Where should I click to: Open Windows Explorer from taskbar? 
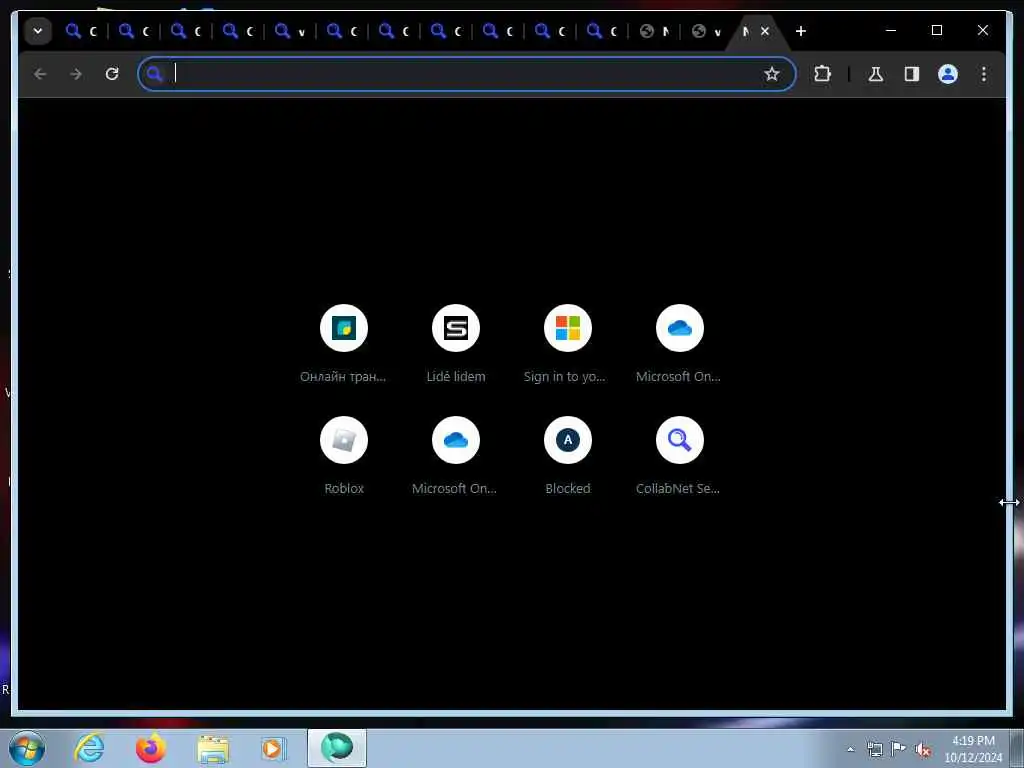point(212,748)
